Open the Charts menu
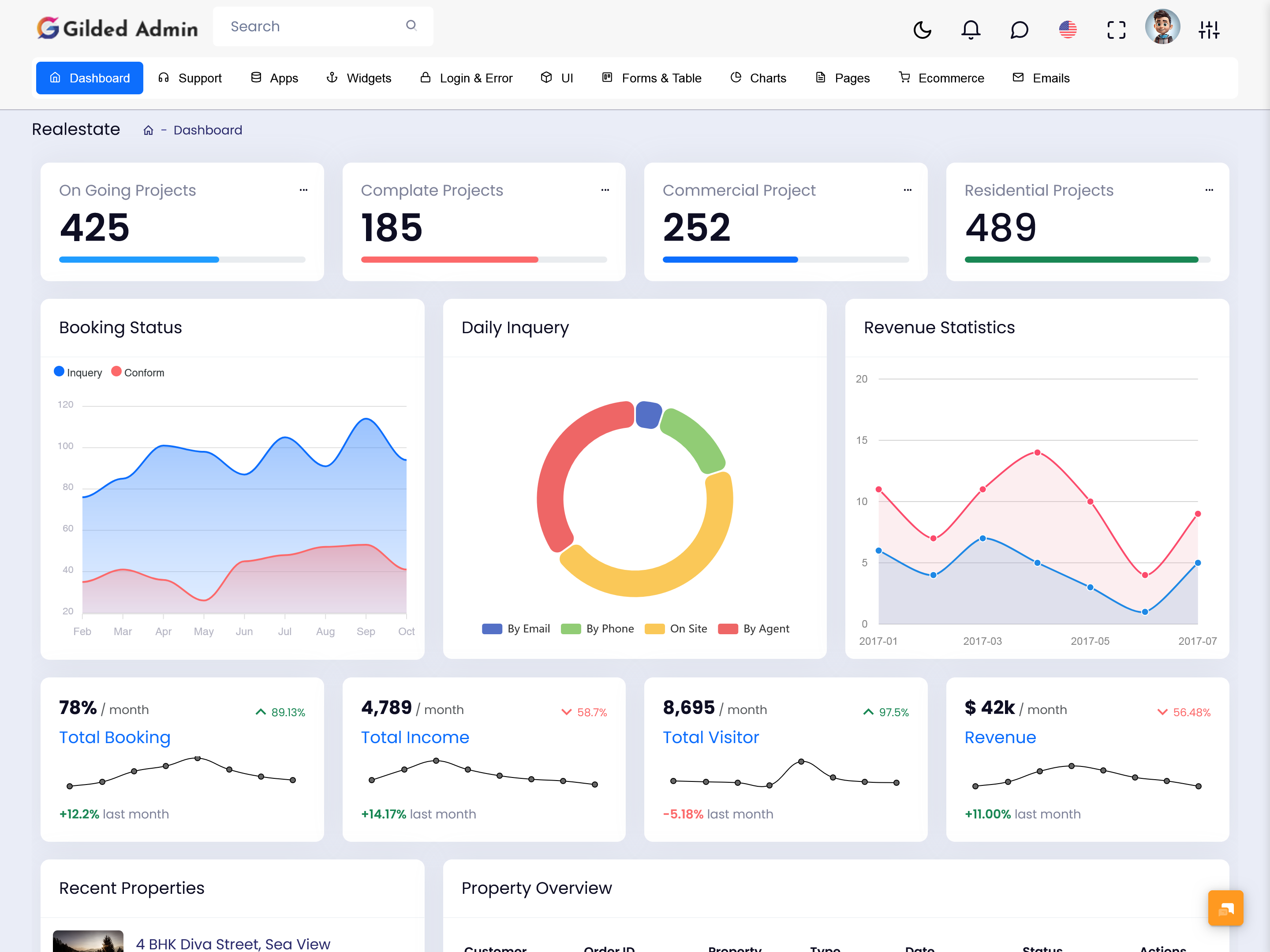1270x952 pixels. click(758, 78)
